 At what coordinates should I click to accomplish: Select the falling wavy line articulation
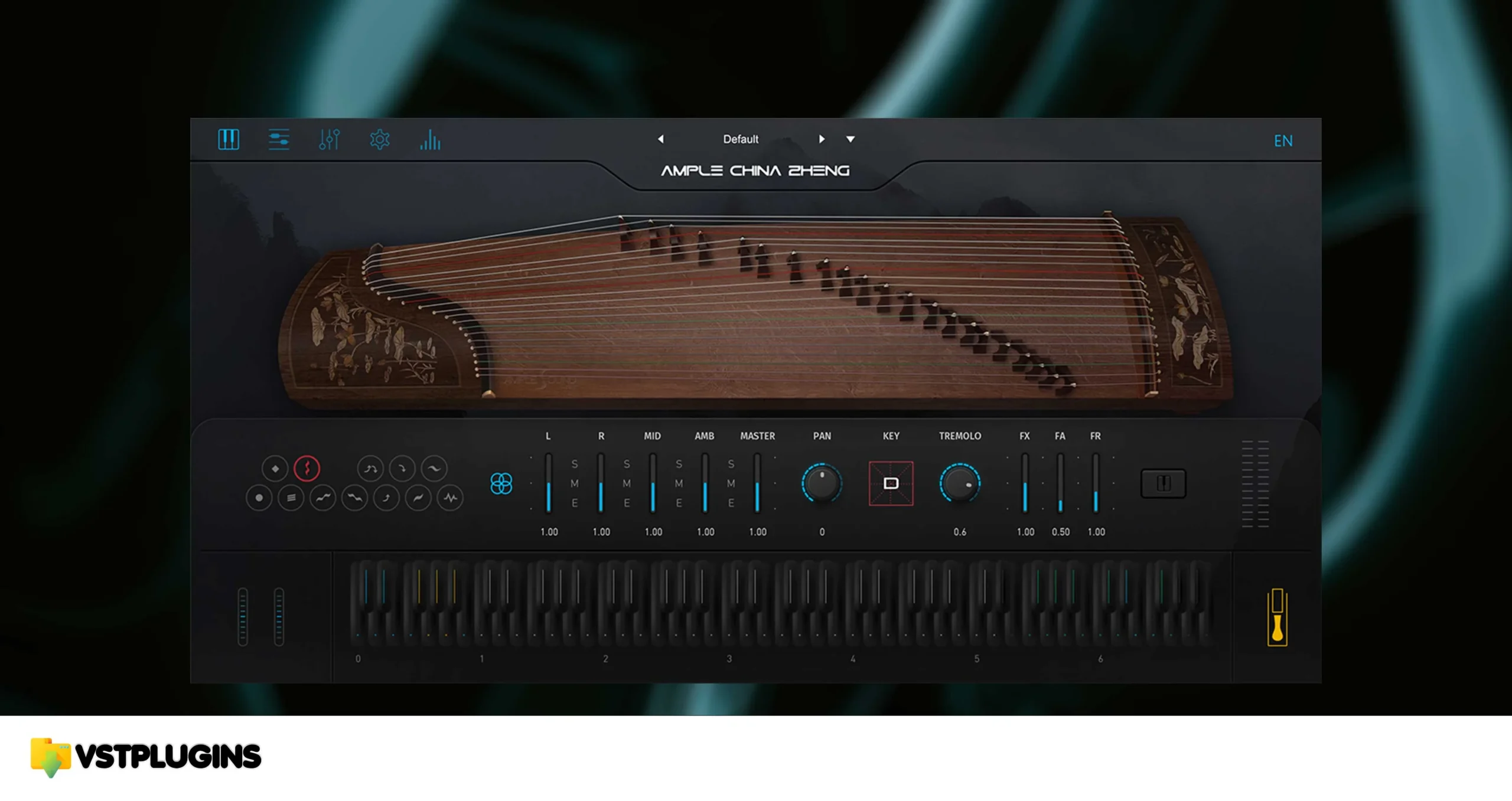[354, 498]
